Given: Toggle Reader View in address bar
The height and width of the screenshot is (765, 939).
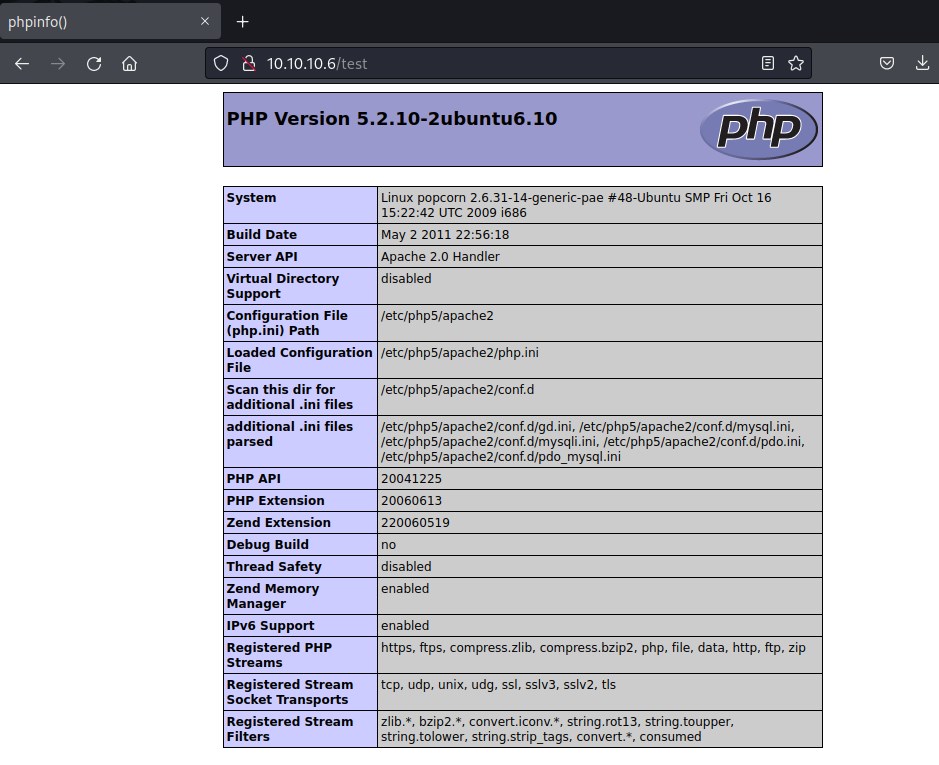Looking at the screenshot, I should click(767, 64).
